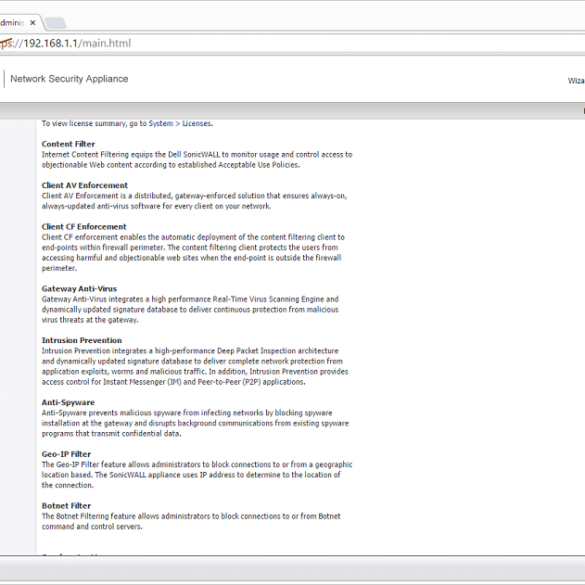Click the Wizards link at top right
Screen dimensions: 585x585
click(x=576, y=81)
